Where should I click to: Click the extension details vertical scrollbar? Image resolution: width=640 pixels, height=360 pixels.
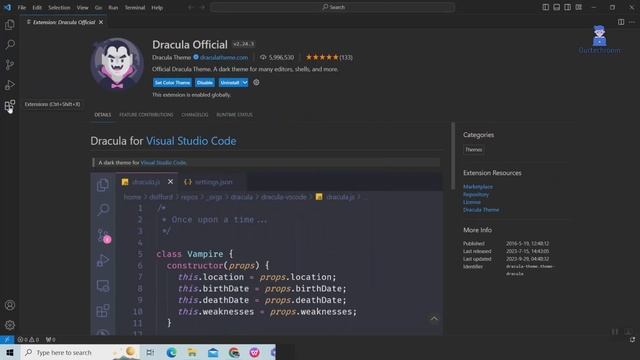[x=453, y=156]
